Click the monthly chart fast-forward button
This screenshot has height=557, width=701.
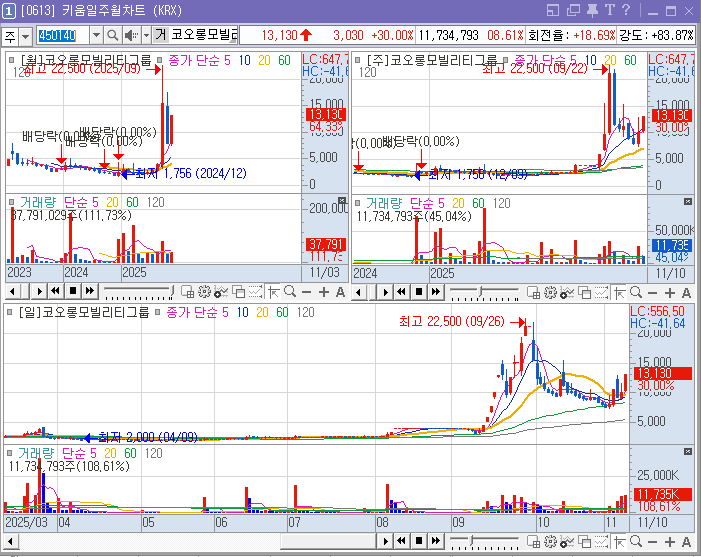[89, 292]
